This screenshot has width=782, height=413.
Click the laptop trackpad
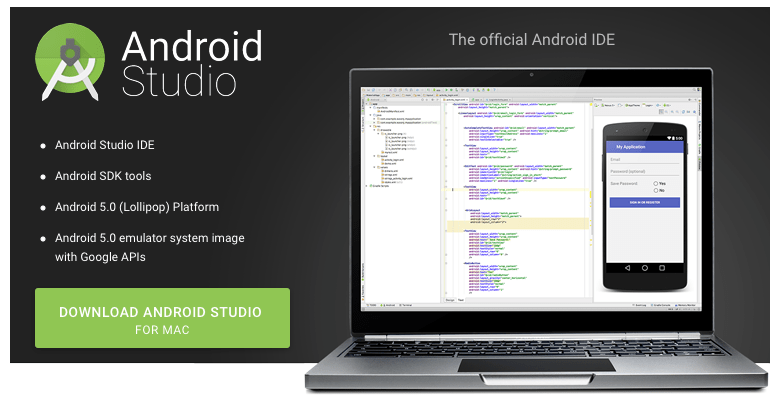tap(537, 366)
